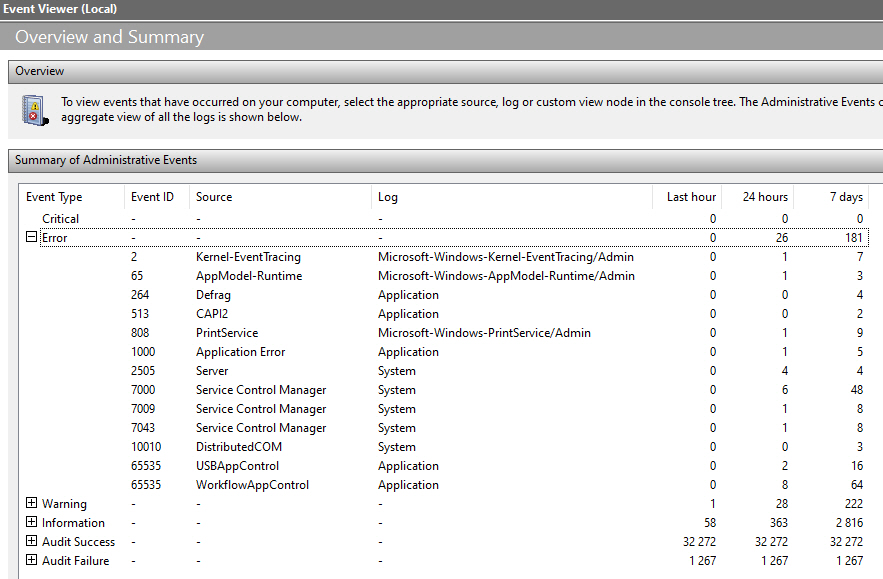Expand the Audit Success group
The height and width of the screenshot is (579, 883).
click(x=32, y=541)
